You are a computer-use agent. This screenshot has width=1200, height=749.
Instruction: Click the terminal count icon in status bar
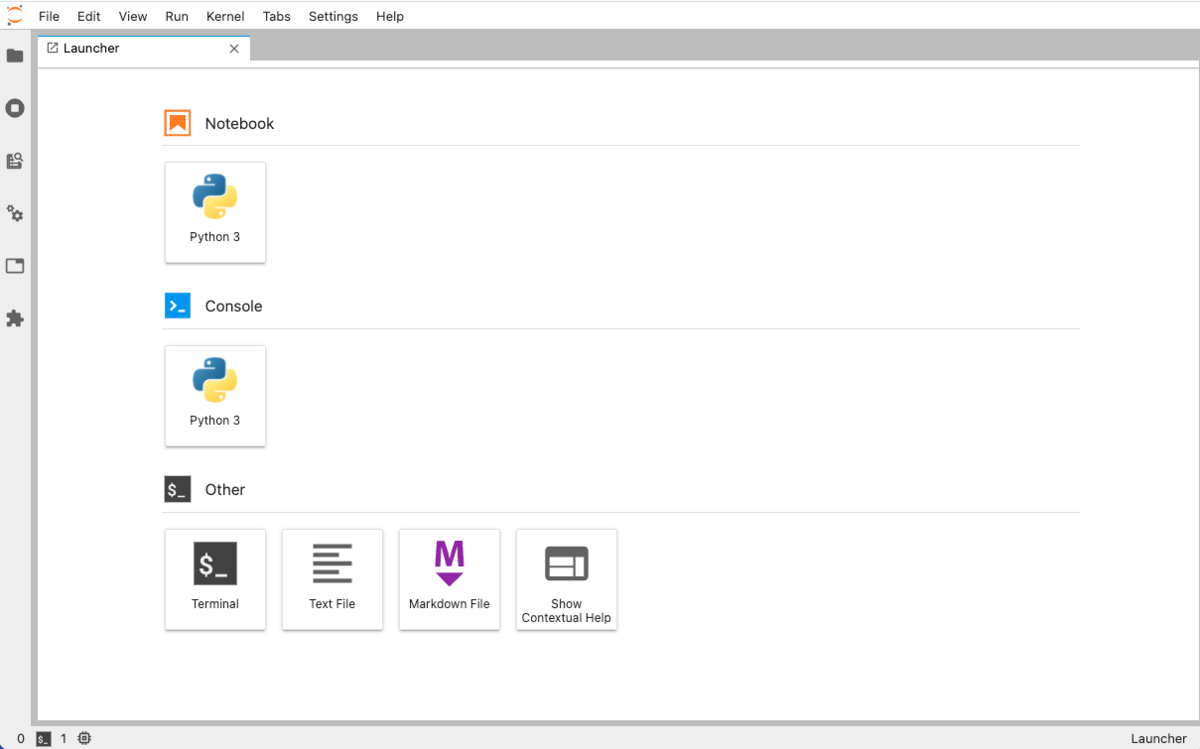[43, 739]
